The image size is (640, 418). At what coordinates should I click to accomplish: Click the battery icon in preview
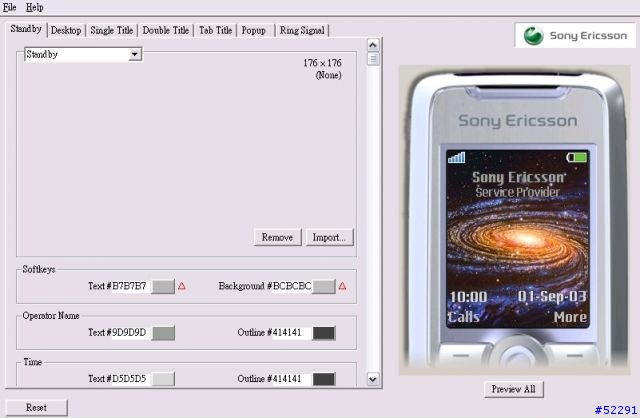click(577, 157)
